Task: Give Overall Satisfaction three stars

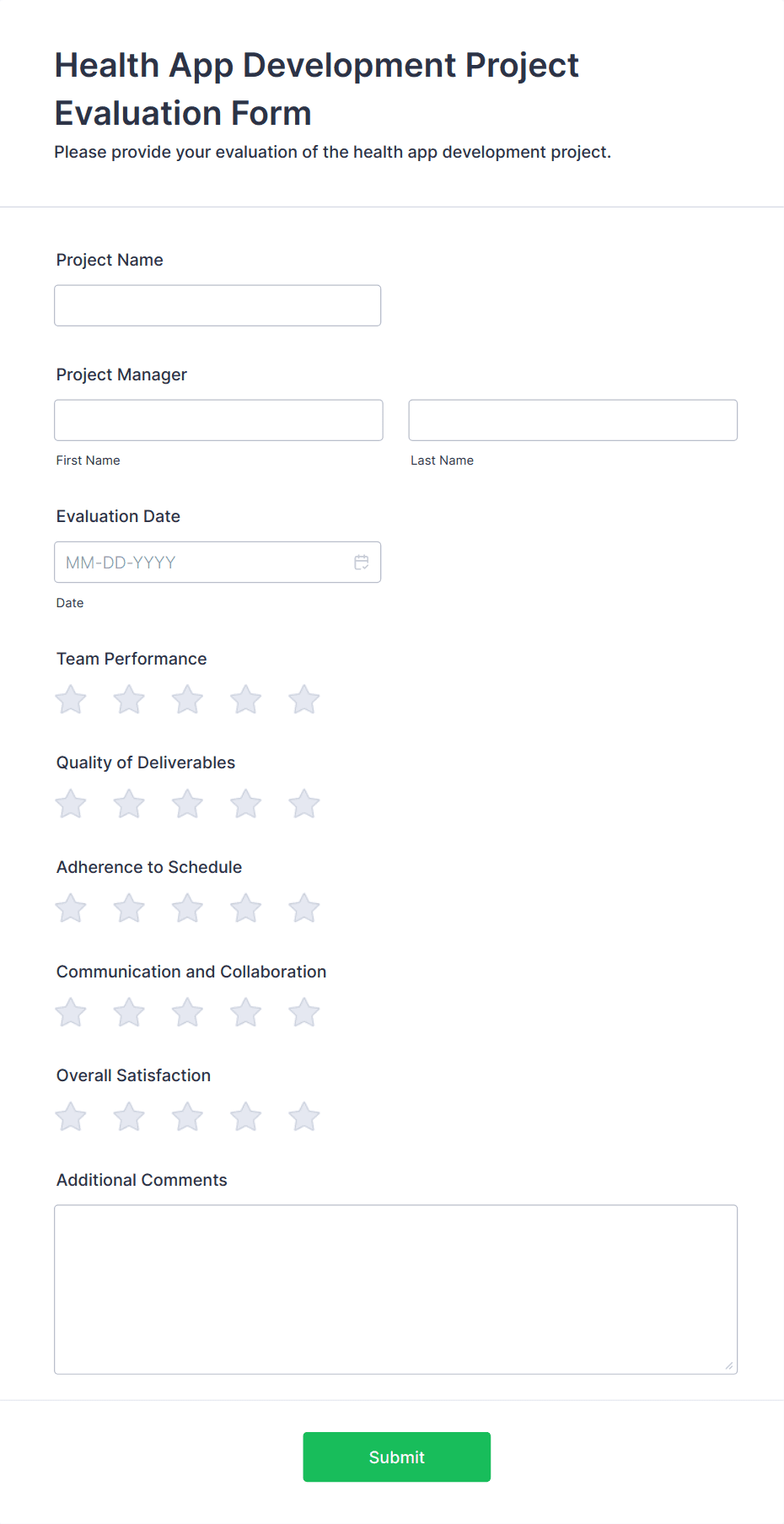Action: [187, 1117]
